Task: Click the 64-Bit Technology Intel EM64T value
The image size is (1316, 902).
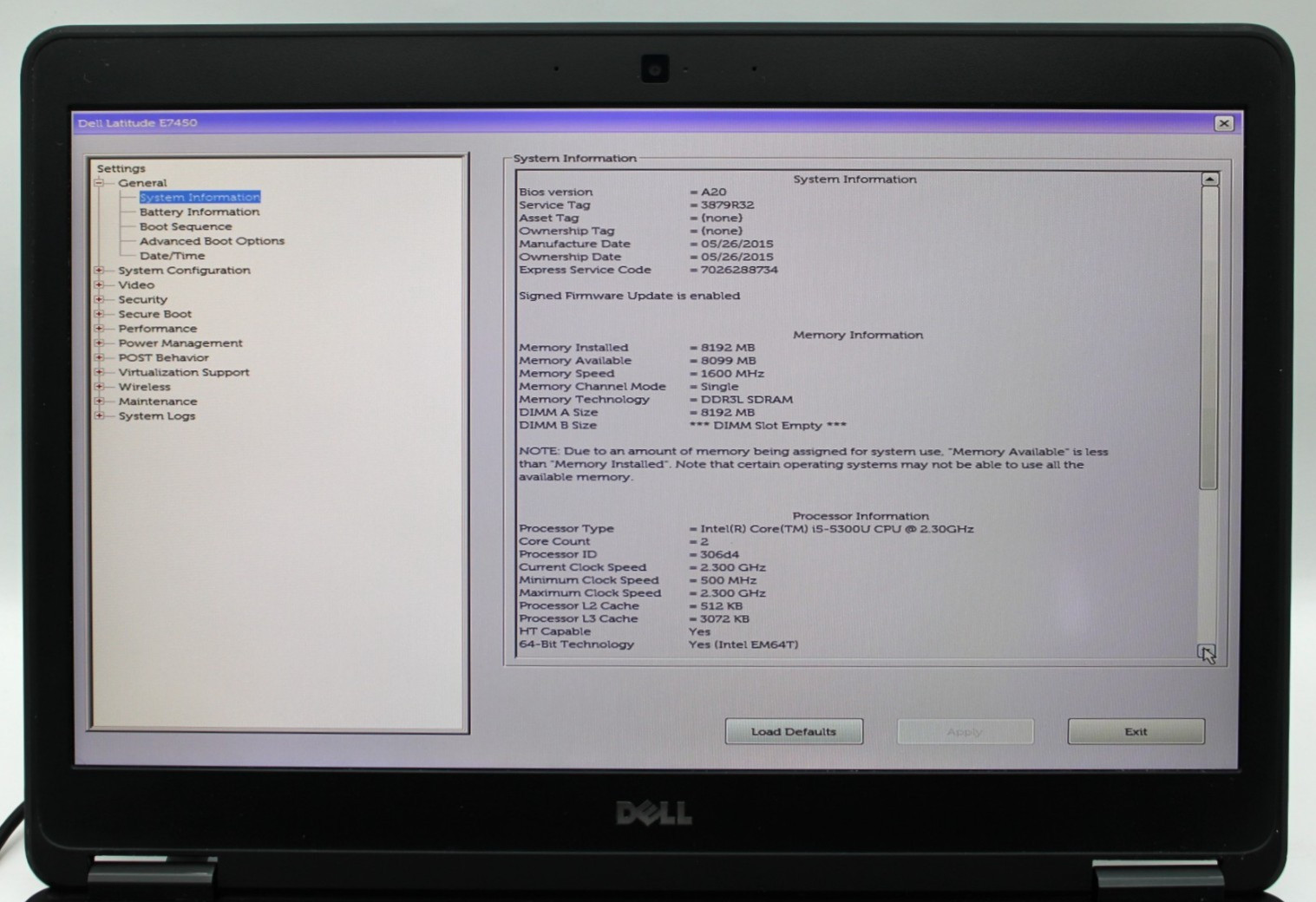Action: [743, 644]
